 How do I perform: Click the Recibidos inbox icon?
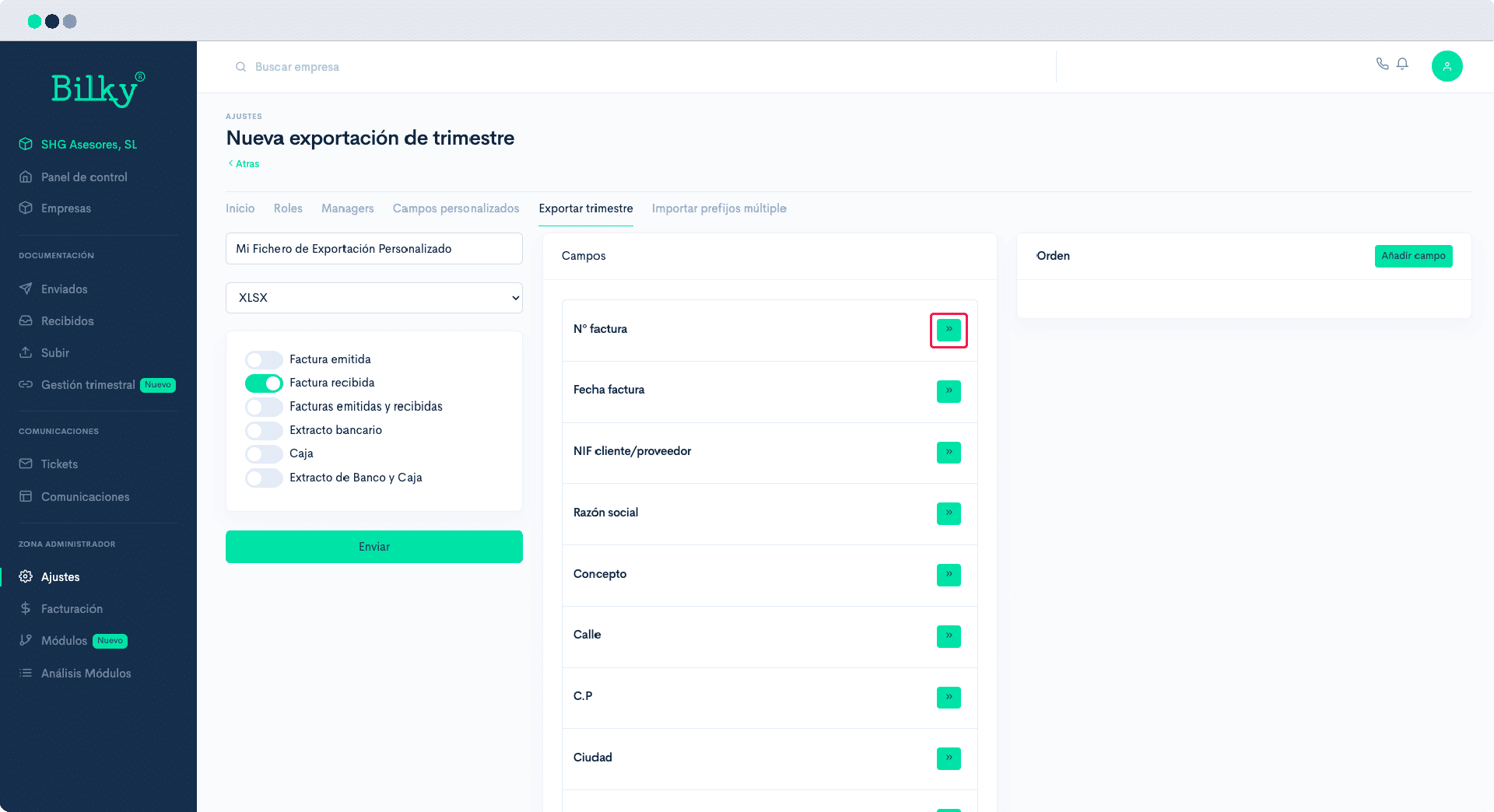(x=26, y=320)
